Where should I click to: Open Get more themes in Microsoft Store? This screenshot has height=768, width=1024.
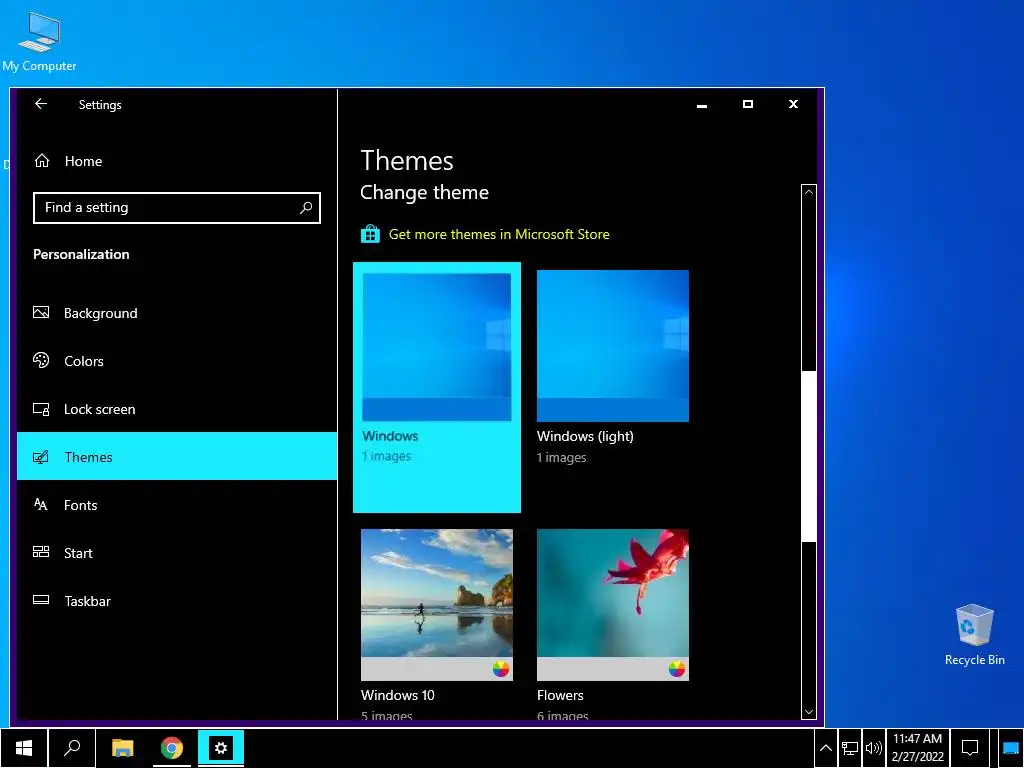tap(499, 234)
